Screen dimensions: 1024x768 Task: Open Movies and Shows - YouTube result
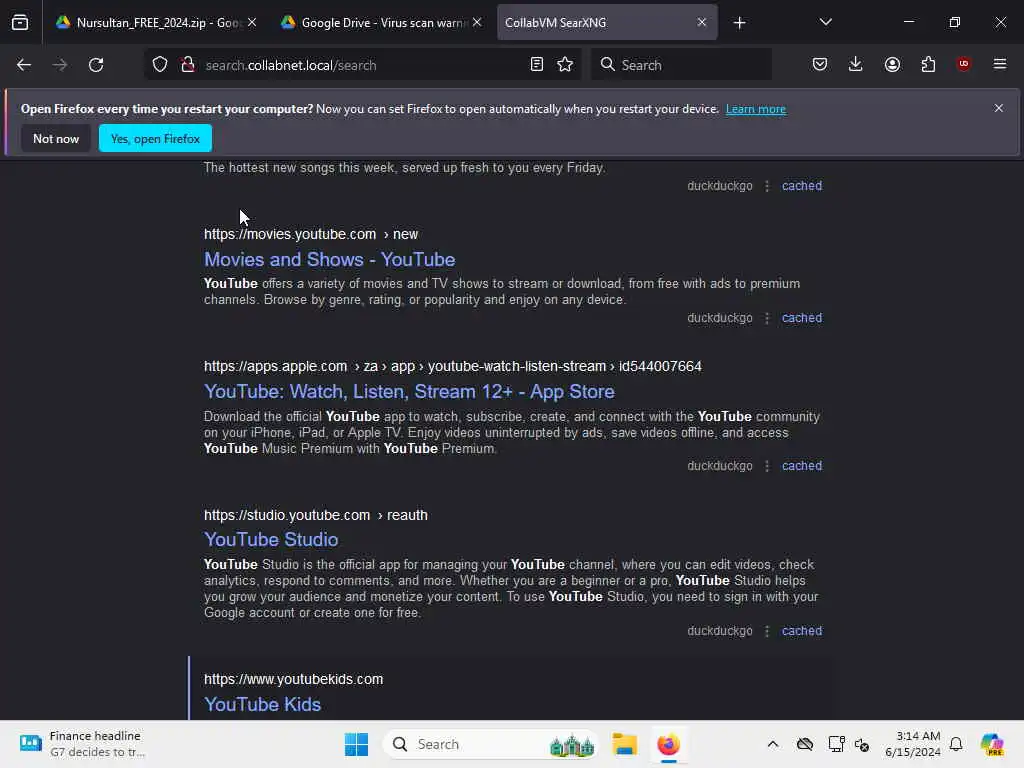[329, 259]
